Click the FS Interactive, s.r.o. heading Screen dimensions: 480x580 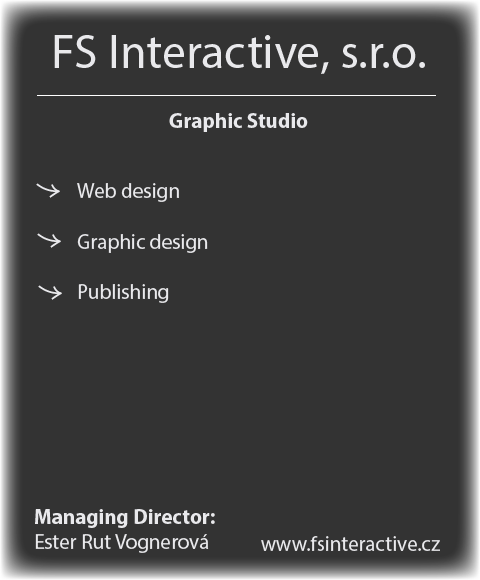tap(239, 52)
